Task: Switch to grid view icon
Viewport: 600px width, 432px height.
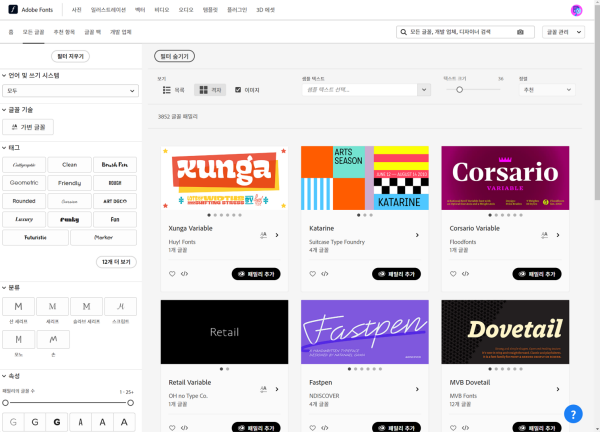Action: tap(204, 90)
